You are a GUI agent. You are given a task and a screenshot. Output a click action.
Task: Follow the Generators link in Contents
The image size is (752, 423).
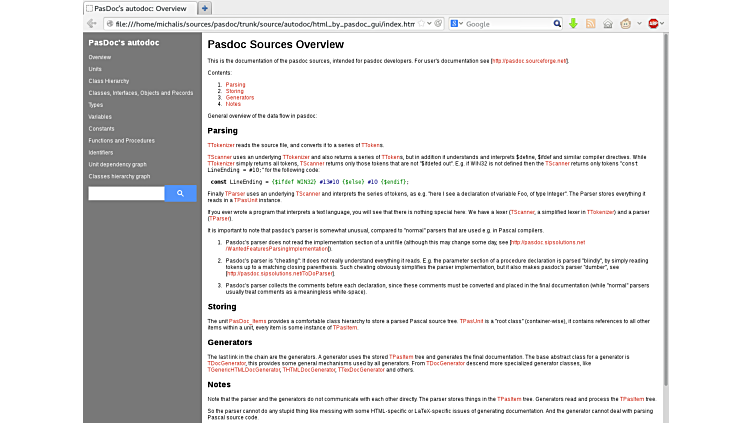pyautogui.click(x=239, y=97)
